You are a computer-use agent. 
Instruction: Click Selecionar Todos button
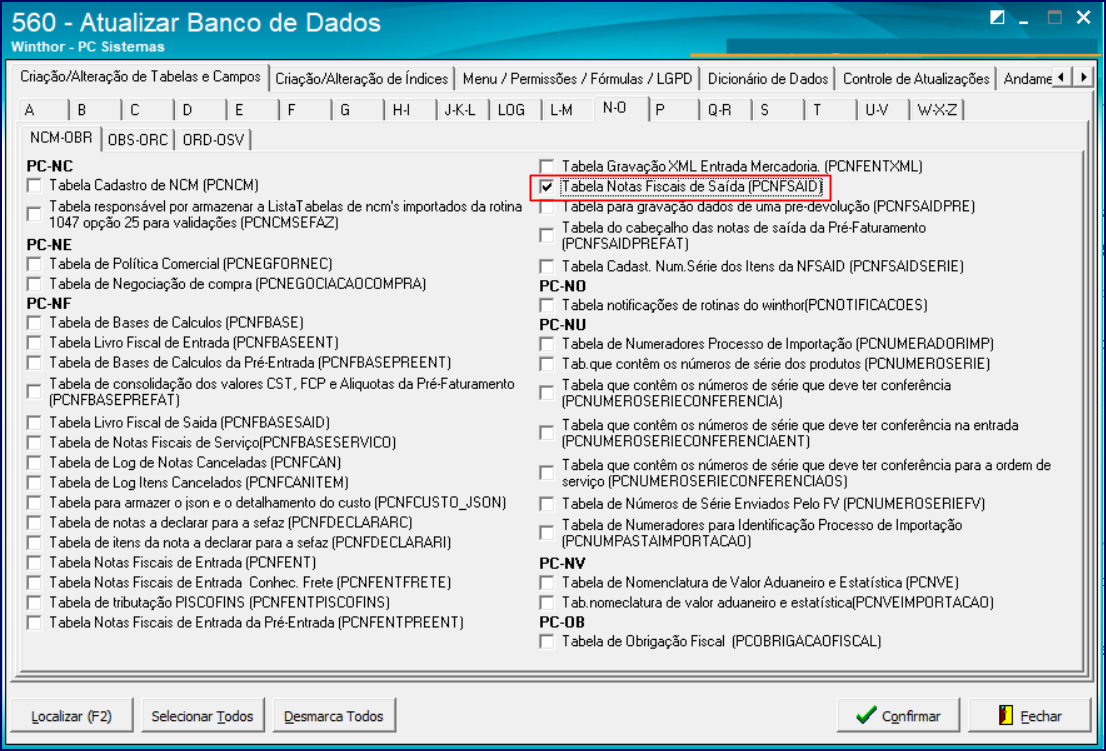click(x=202, y=716)
